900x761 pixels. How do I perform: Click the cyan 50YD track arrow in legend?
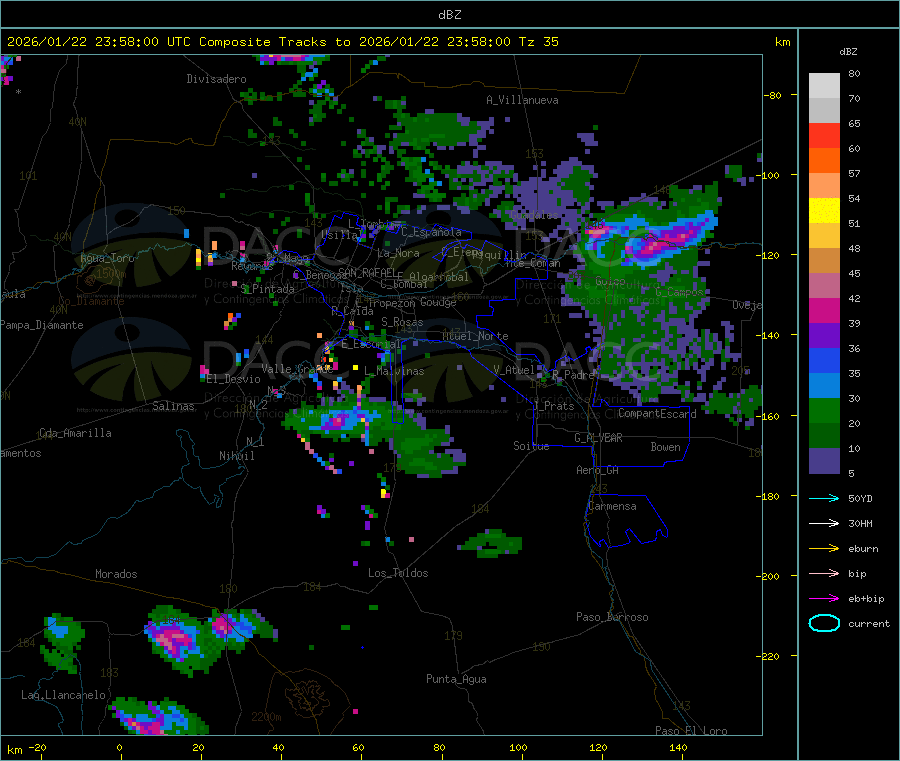point(824,498)
